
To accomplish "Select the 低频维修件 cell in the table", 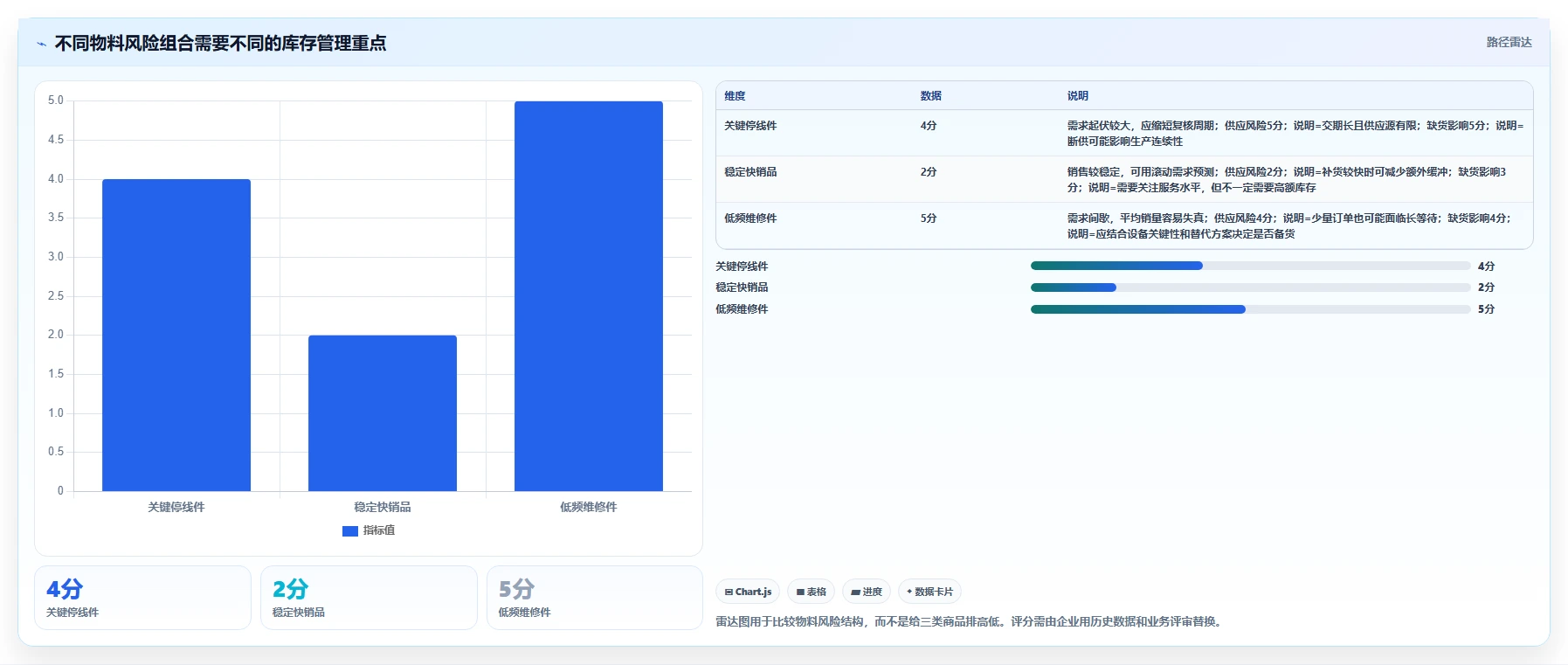I will [750, 218].
